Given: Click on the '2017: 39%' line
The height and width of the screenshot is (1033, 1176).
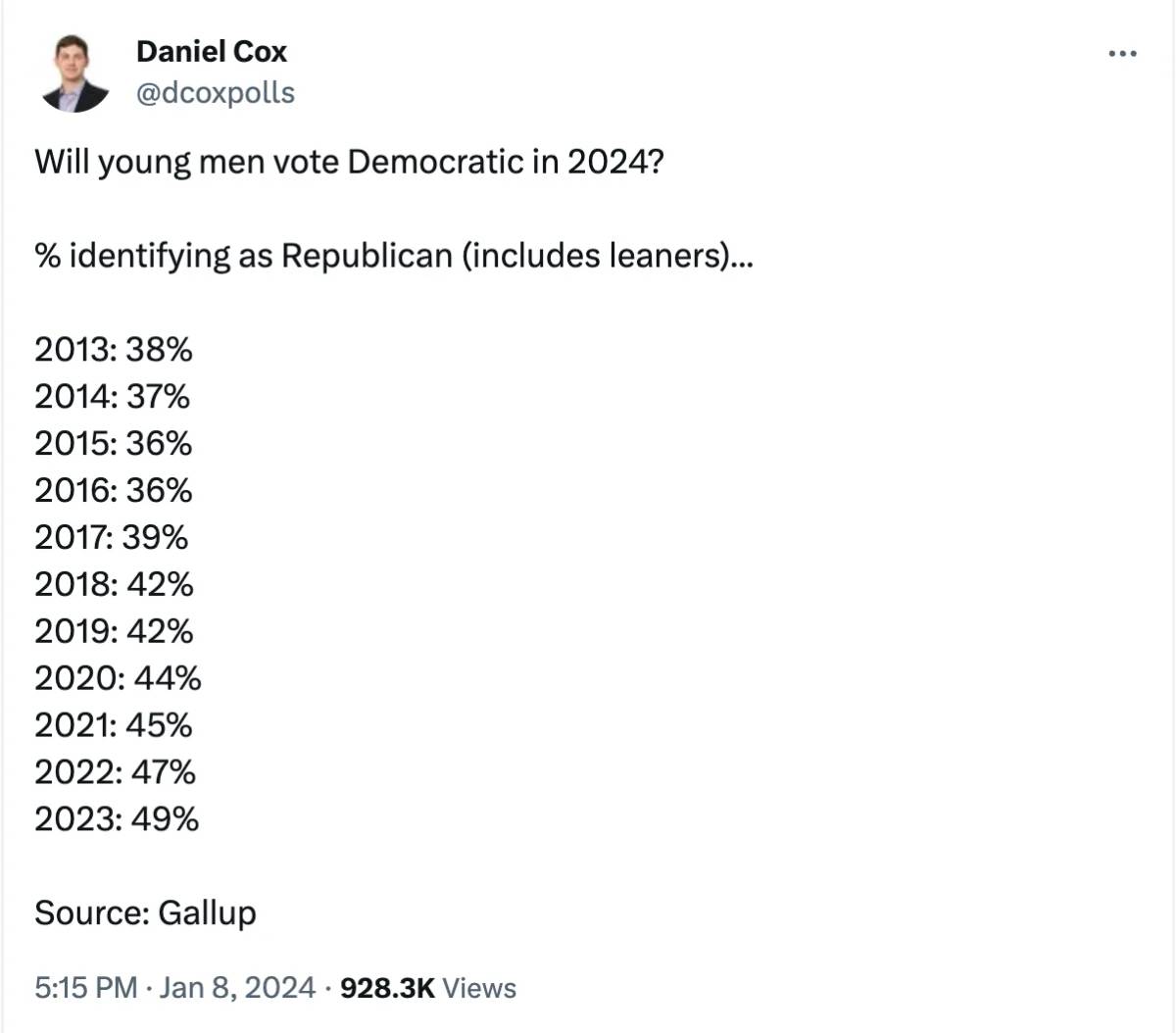Looking at the screenshot, I should [112, 537].
